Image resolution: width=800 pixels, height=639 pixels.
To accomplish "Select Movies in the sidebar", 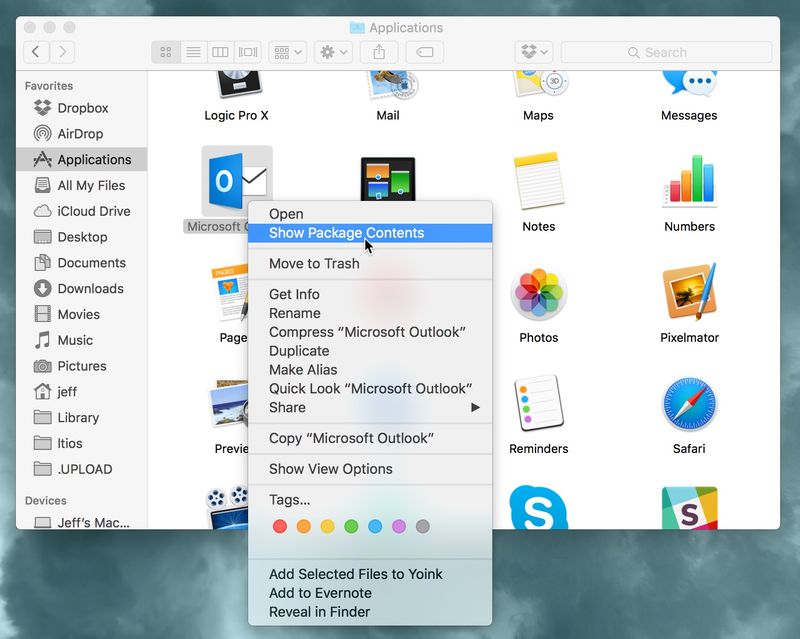I will point(82,314).
